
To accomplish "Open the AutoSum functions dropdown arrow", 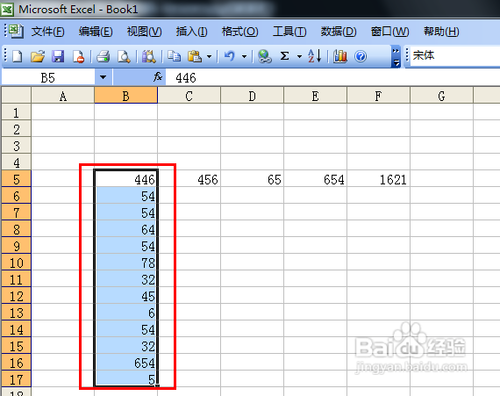I will coord(299,56).
